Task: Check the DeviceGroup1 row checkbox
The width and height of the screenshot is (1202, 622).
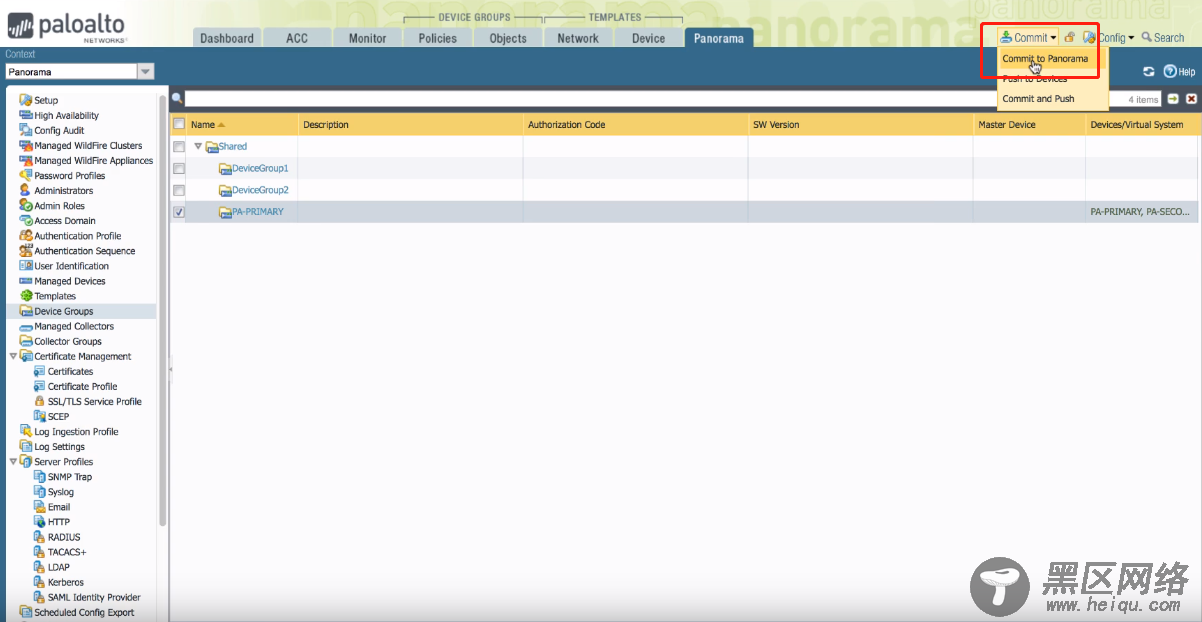Action: click(179, 168)
